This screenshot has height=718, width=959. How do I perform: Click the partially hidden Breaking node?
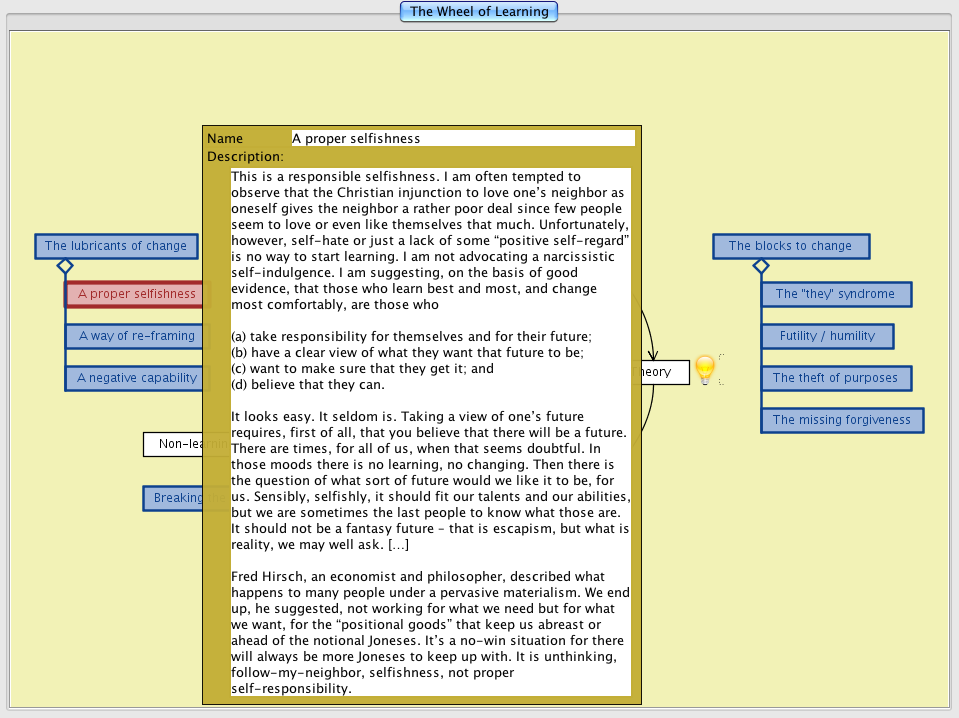(x=173, y=498)
